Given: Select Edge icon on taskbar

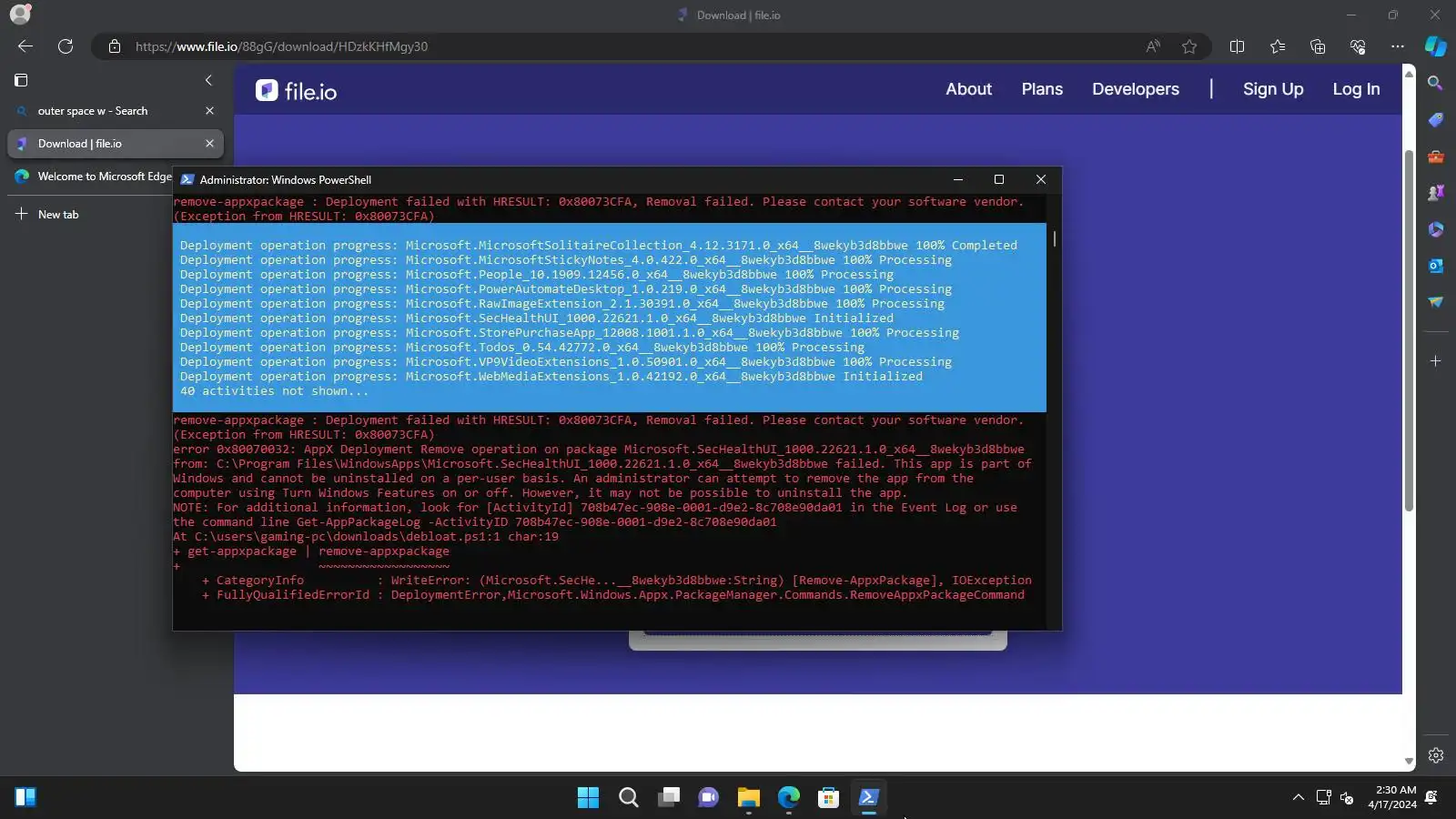Looking at the screenshot, I should coord(788,798).
